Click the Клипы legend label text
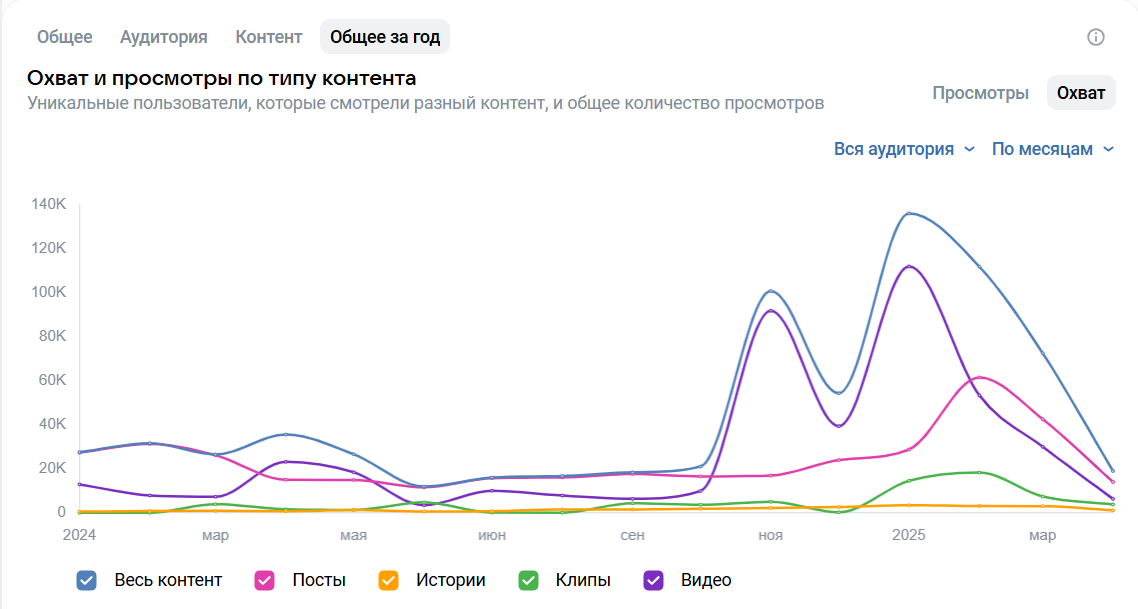This screenshot has width=1138, height=609. [581, 580]
